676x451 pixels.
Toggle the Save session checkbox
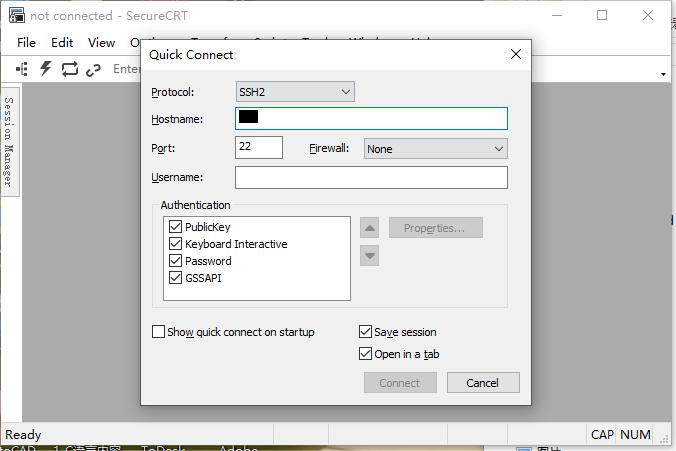coord(365,332)
